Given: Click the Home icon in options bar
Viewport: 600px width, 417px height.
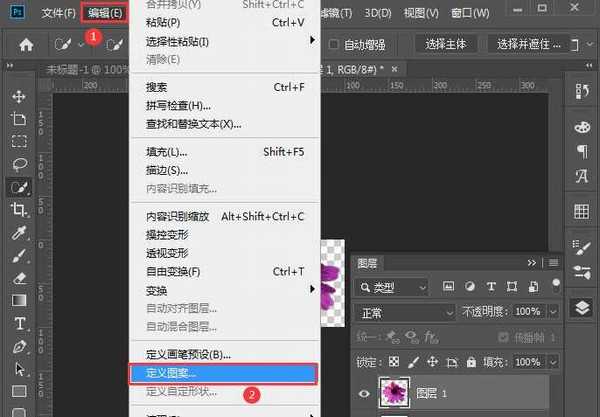Looking at the screenshot, I should (26, 44).
